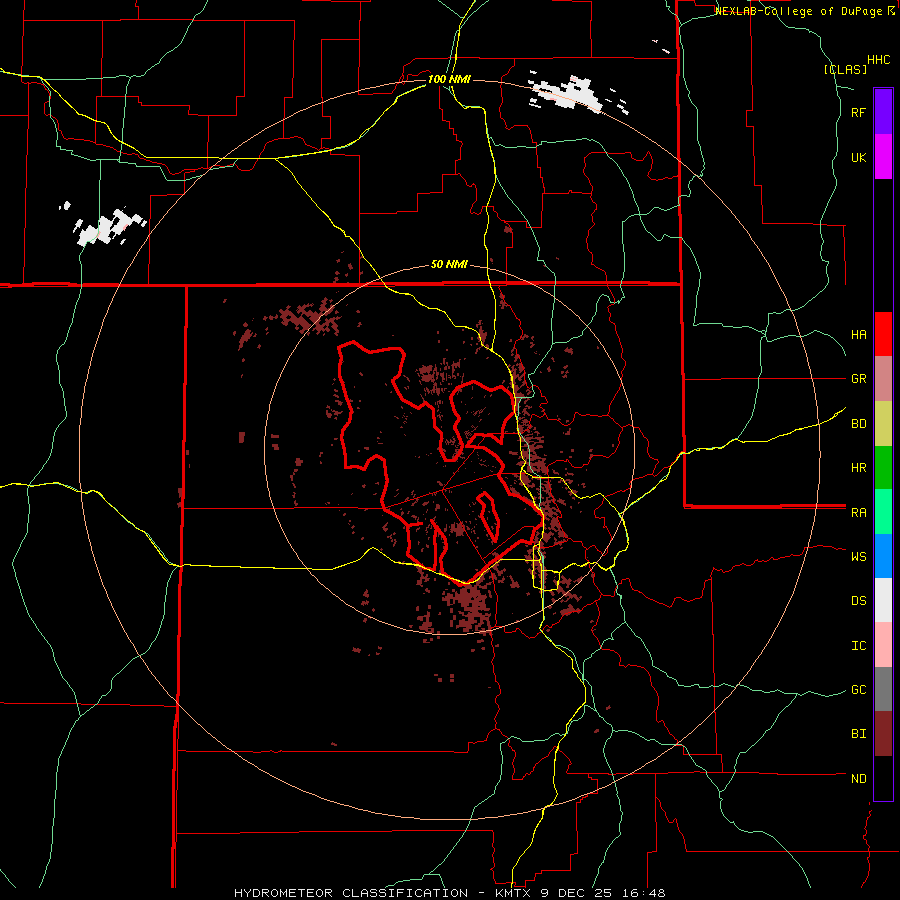Click the RA legend label
900x900 pixels.
(x=858, y=512)
